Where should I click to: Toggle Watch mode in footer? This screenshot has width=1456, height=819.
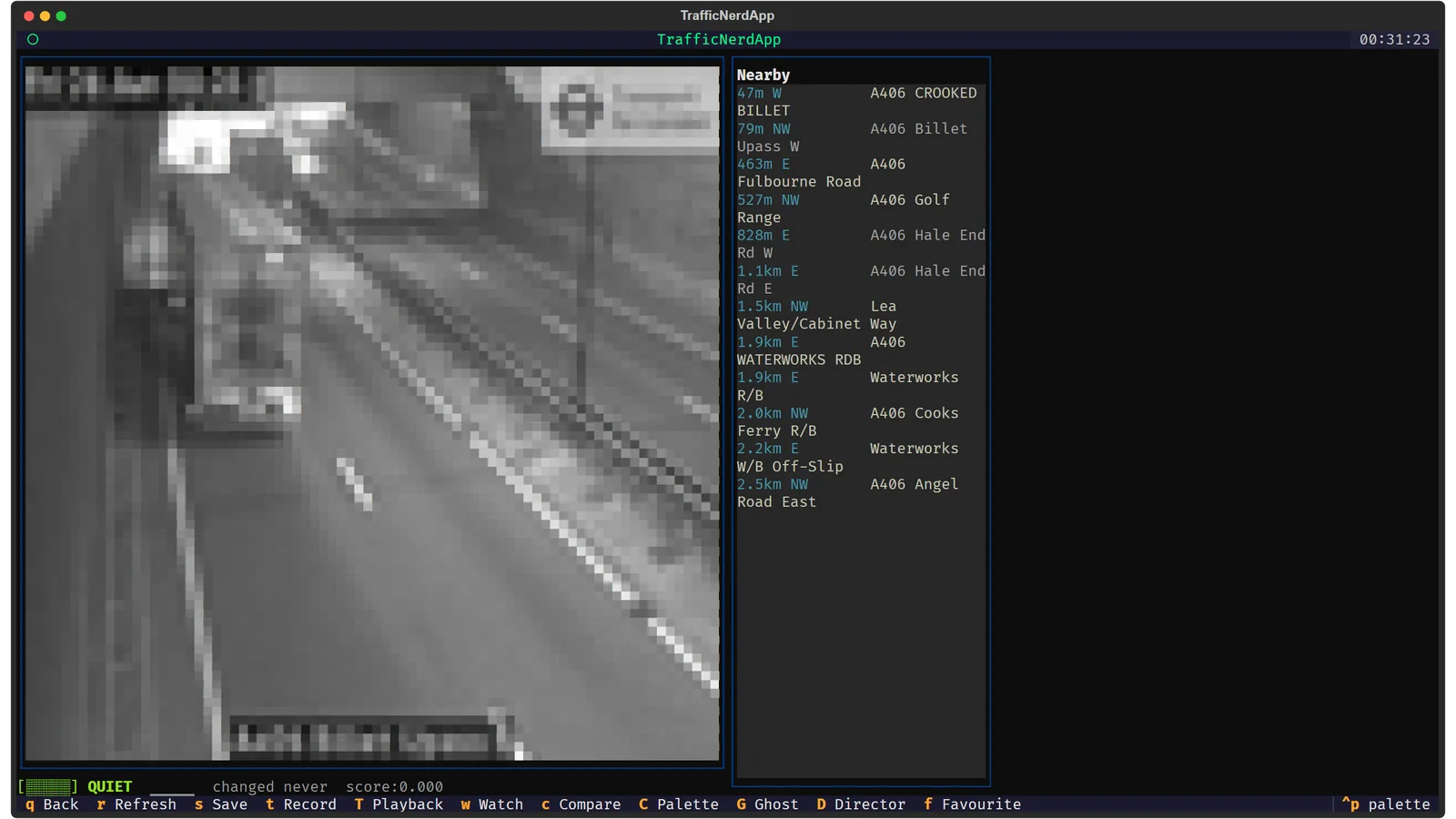coord(492,804)
